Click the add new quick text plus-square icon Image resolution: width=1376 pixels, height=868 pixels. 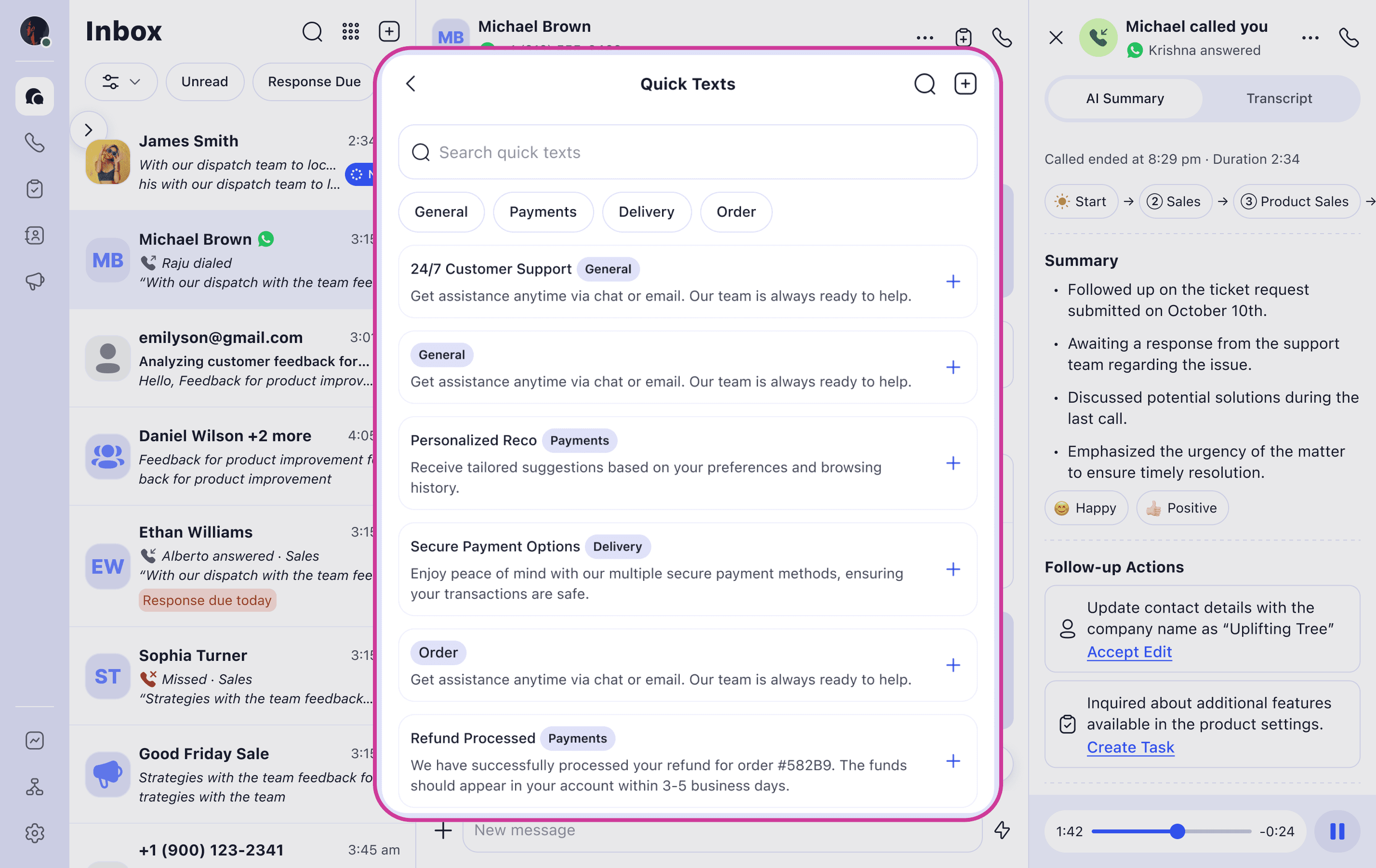[965, 84]
